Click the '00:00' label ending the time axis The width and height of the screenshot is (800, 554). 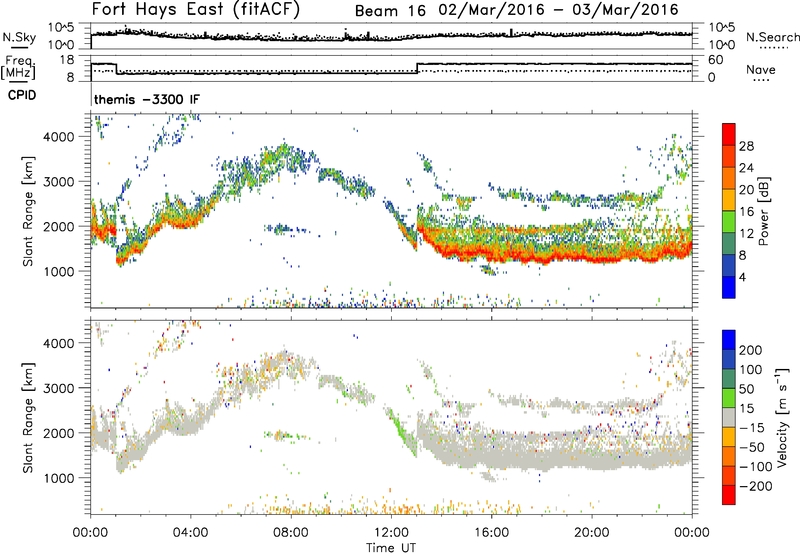(x=692, y=533)
